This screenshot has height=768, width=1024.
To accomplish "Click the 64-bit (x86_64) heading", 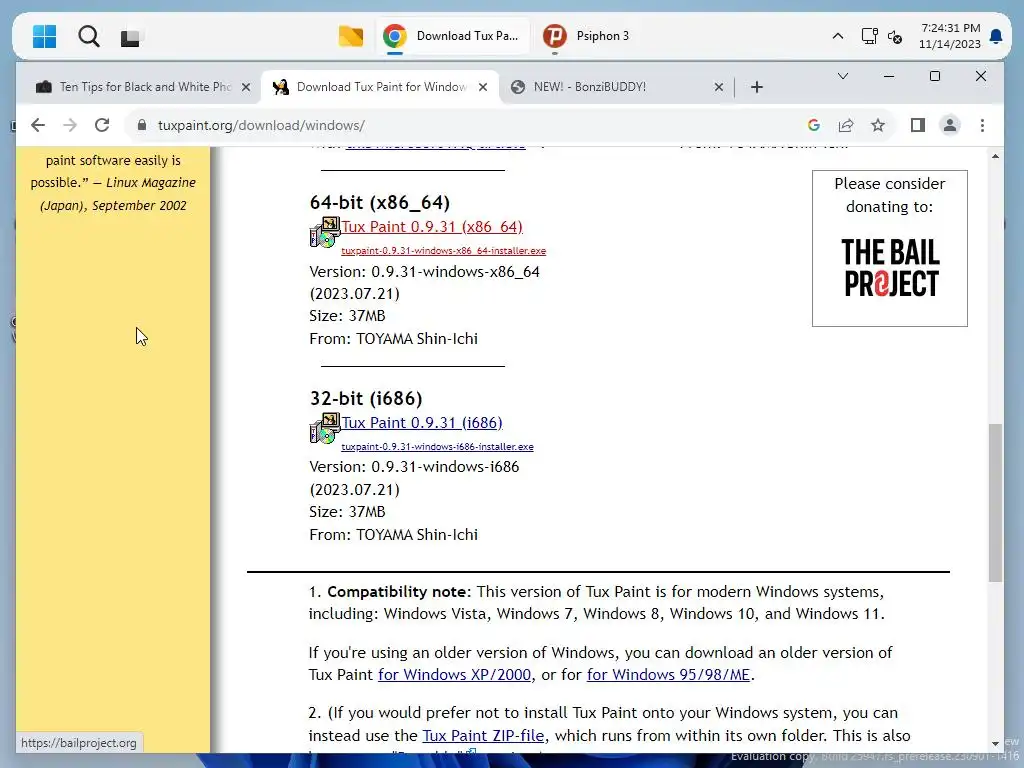I will [380, 202].
